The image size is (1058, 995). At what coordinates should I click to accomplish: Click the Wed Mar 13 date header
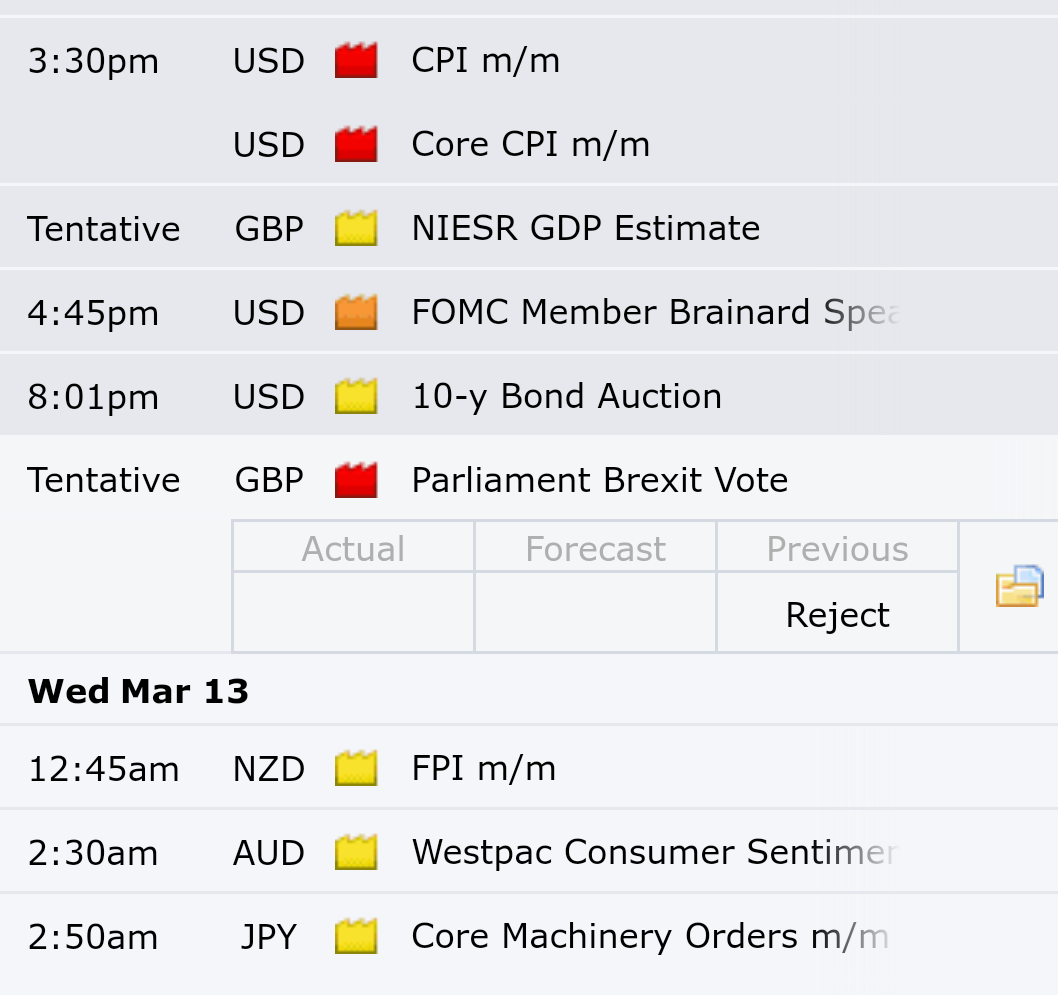pyautogui.click(x=138, y=691)
